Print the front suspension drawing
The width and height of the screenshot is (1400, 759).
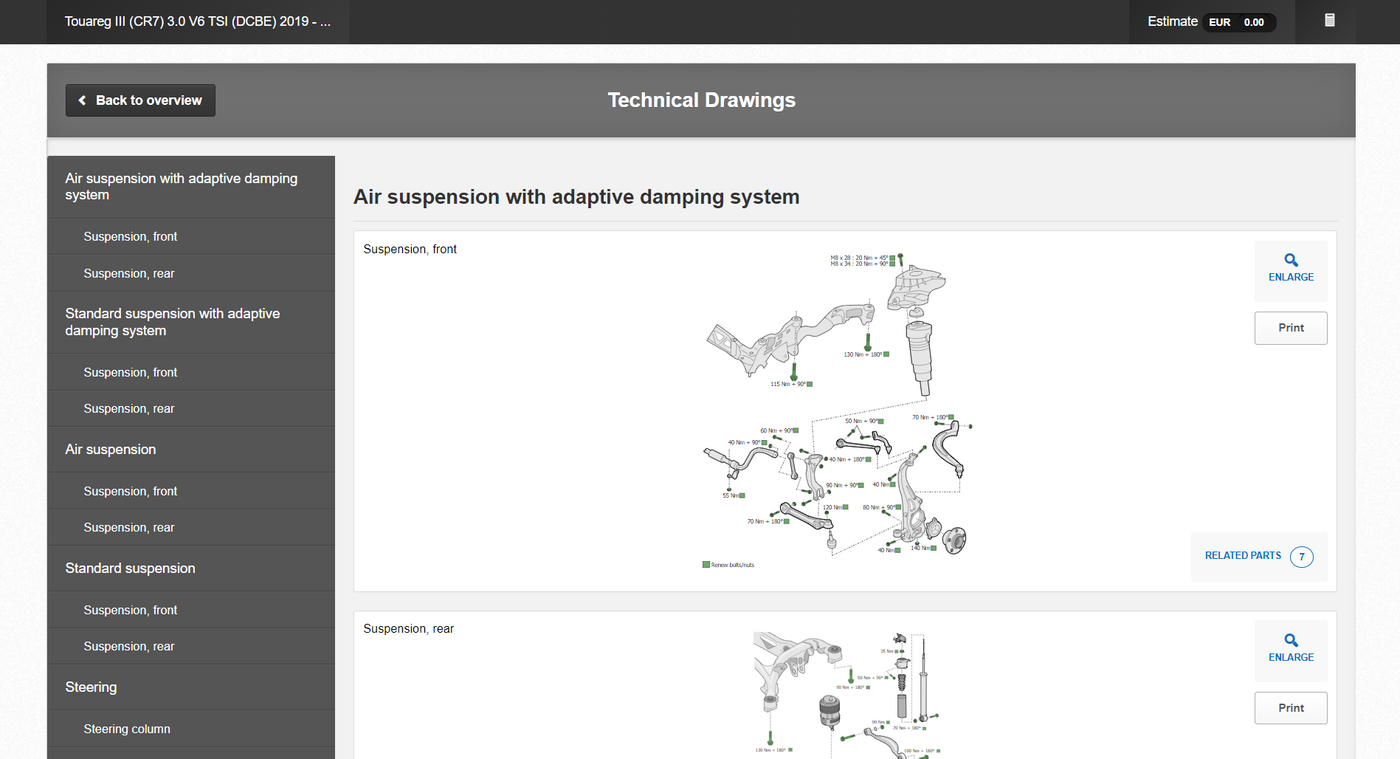tap(1290, 327)
